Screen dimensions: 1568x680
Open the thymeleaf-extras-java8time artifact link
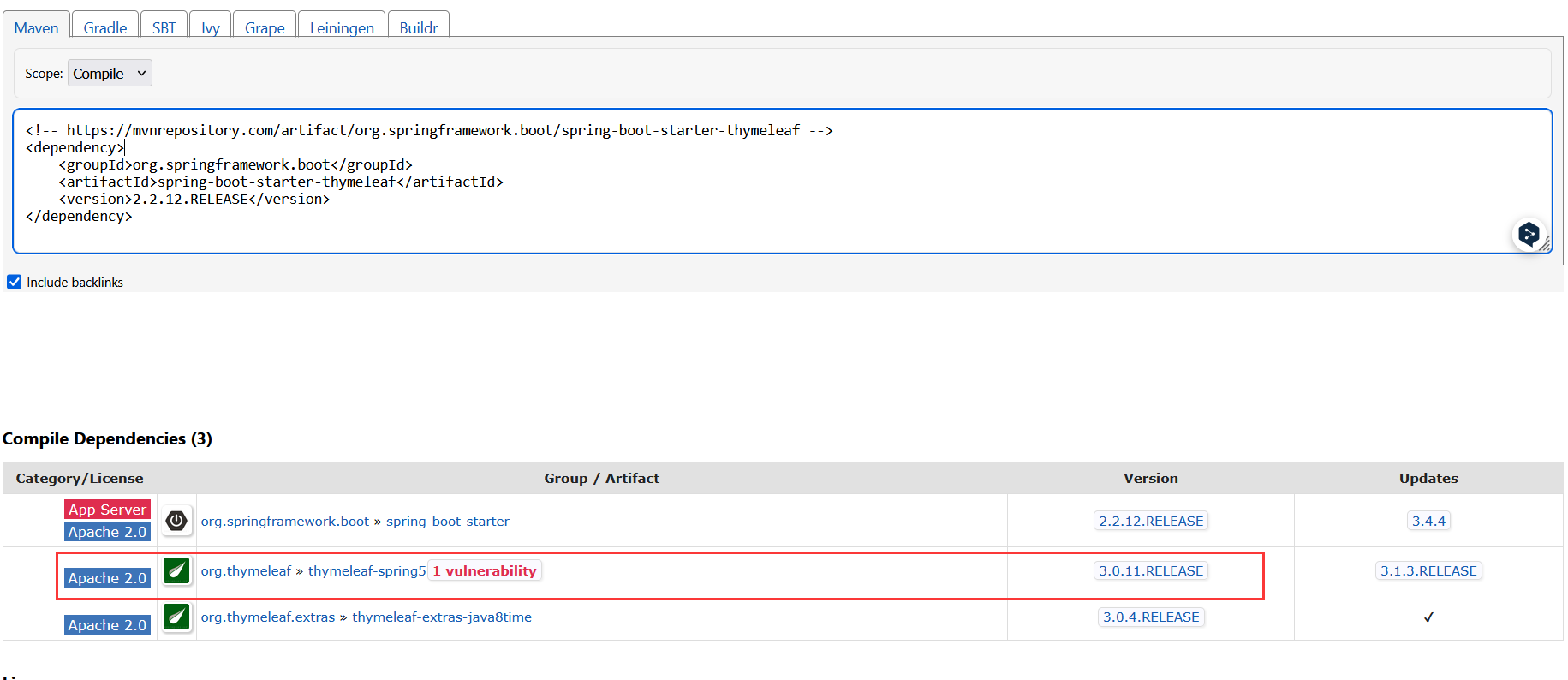click(442, 617)
